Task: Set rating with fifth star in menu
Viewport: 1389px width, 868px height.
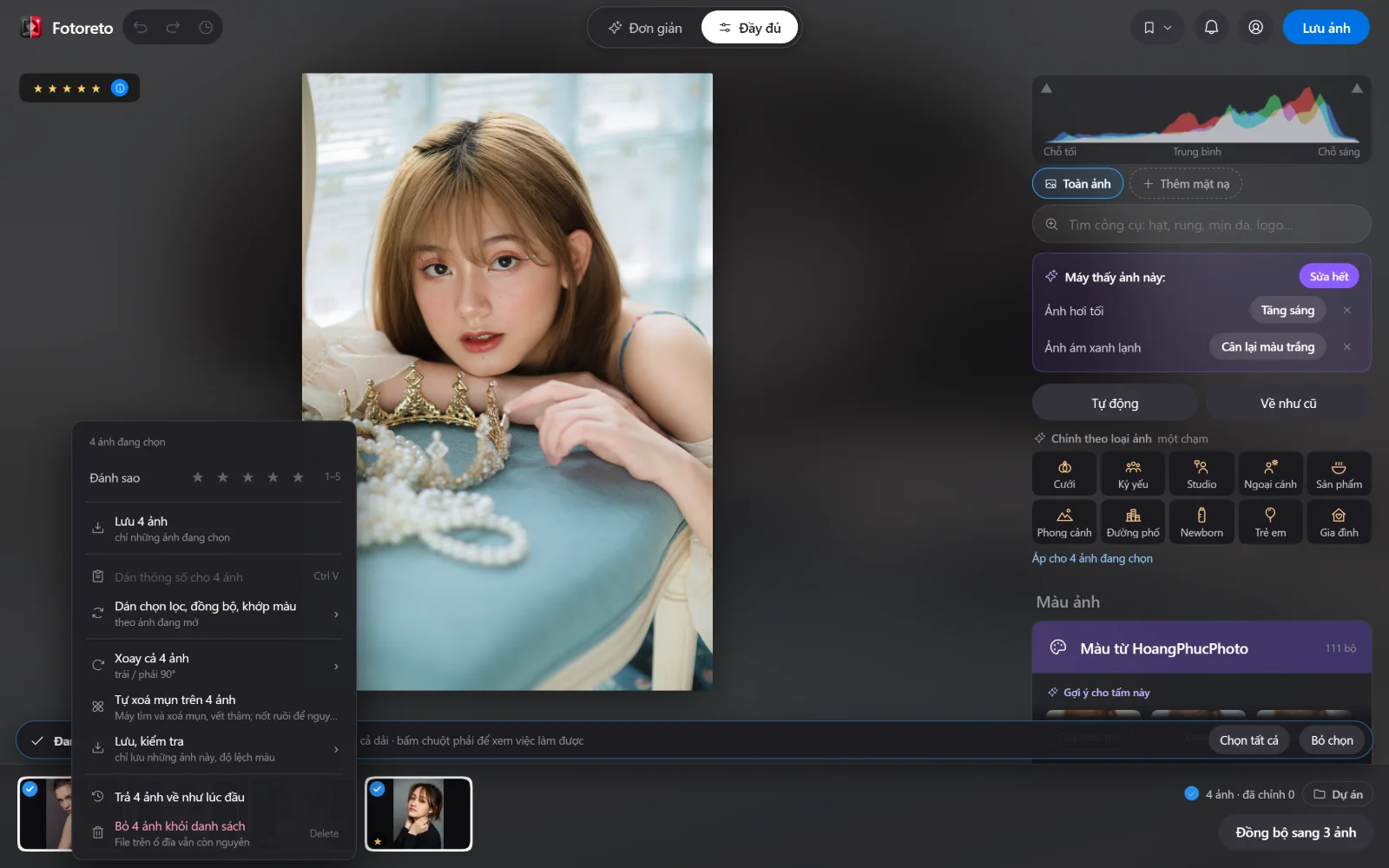Action: click(298, 477)
